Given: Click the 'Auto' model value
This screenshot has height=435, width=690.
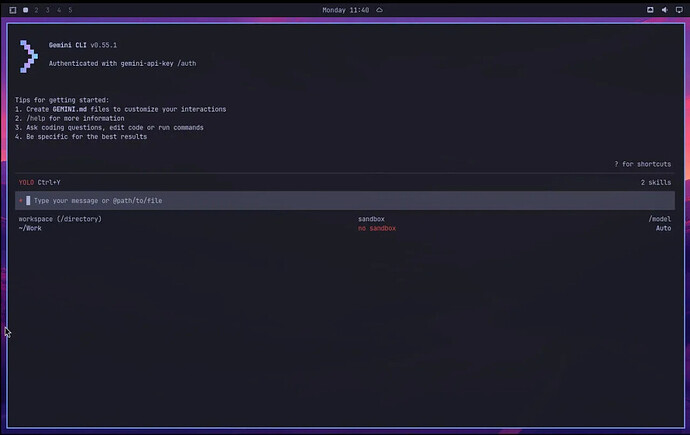Looking at the screenshot, I should (x=663, y=228).
